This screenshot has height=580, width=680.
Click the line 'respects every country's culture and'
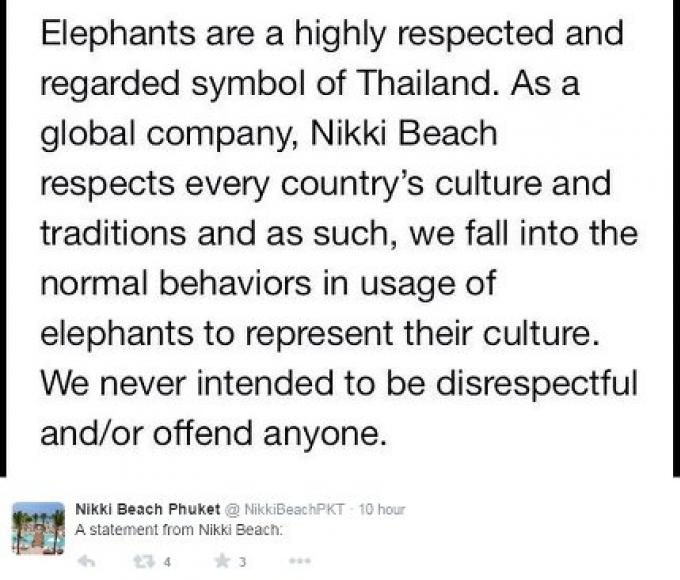coord(326,185)
